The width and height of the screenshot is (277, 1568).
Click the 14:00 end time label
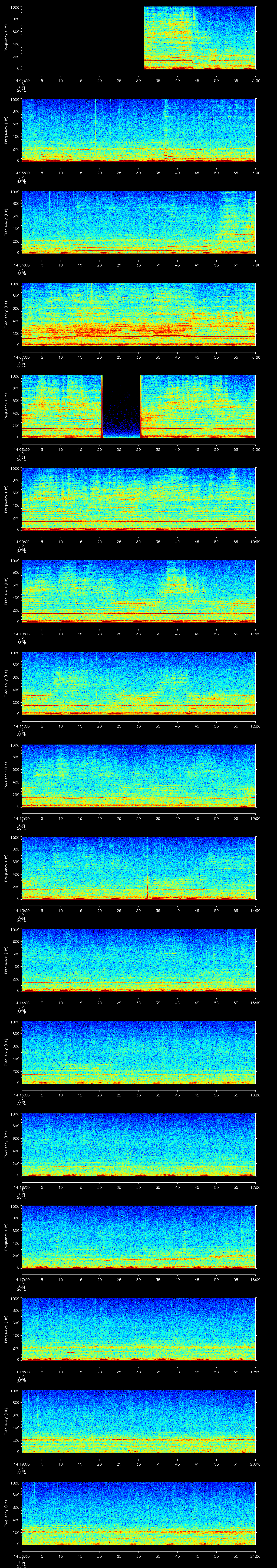click(256, 910)
